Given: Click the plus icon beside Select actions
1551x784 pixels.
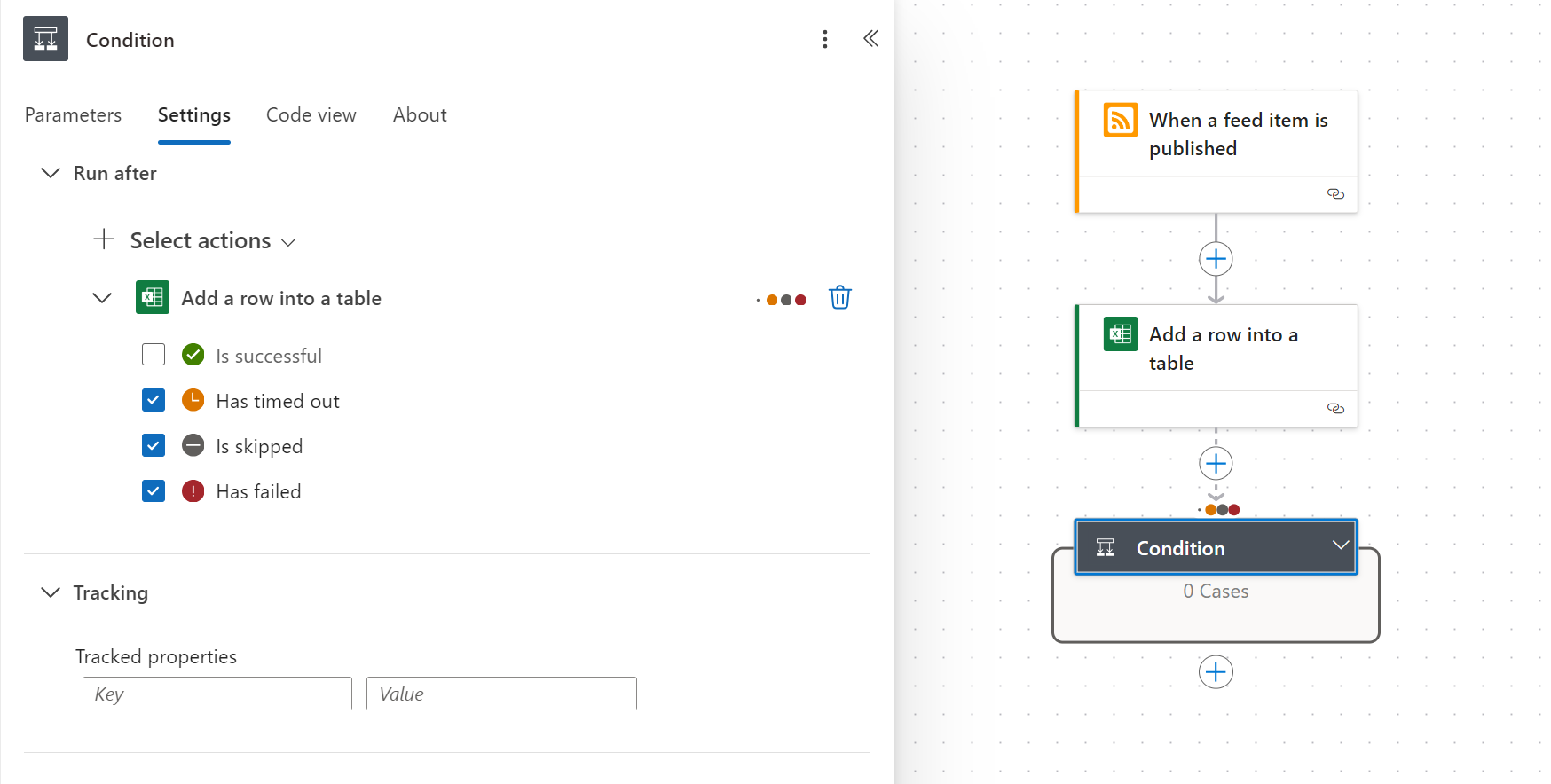Looking at the screenshot, I should (x=104, y=239).
